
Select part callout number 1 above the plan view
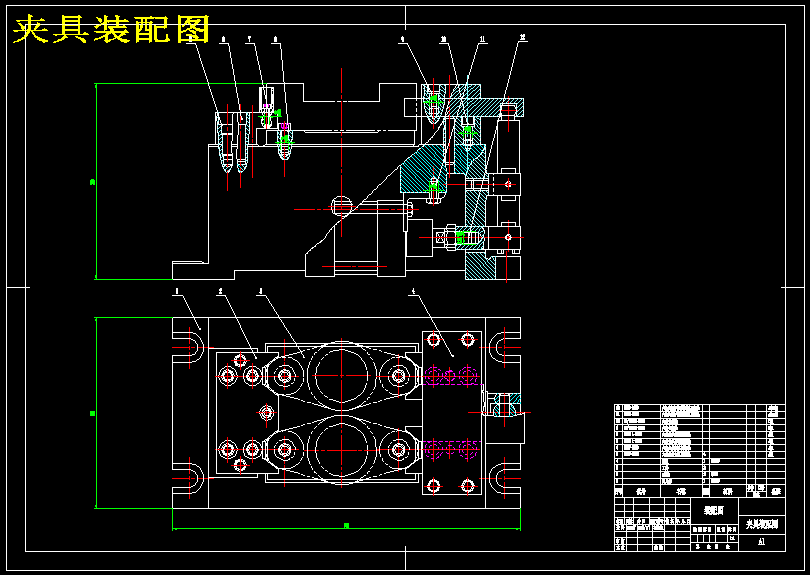[177, 291]
